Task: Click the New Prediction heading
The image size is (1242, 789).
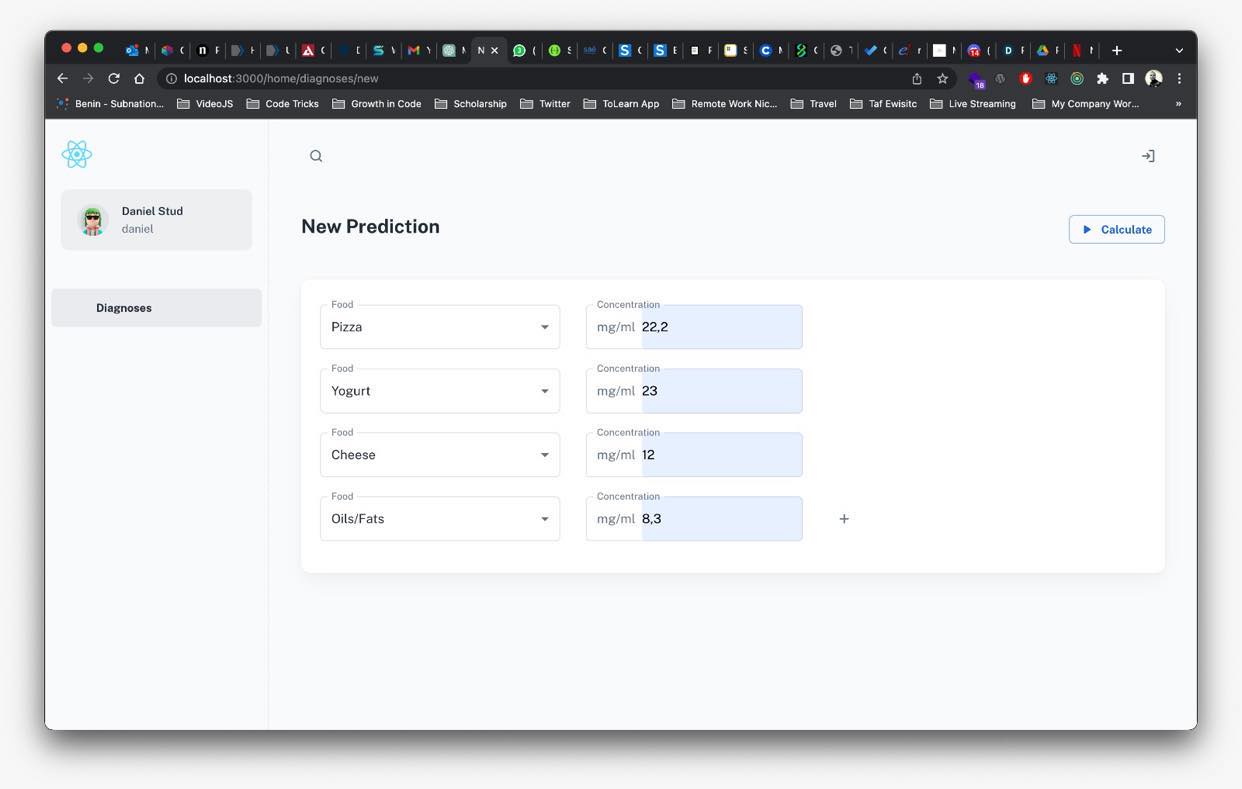Action: point(371,227)
